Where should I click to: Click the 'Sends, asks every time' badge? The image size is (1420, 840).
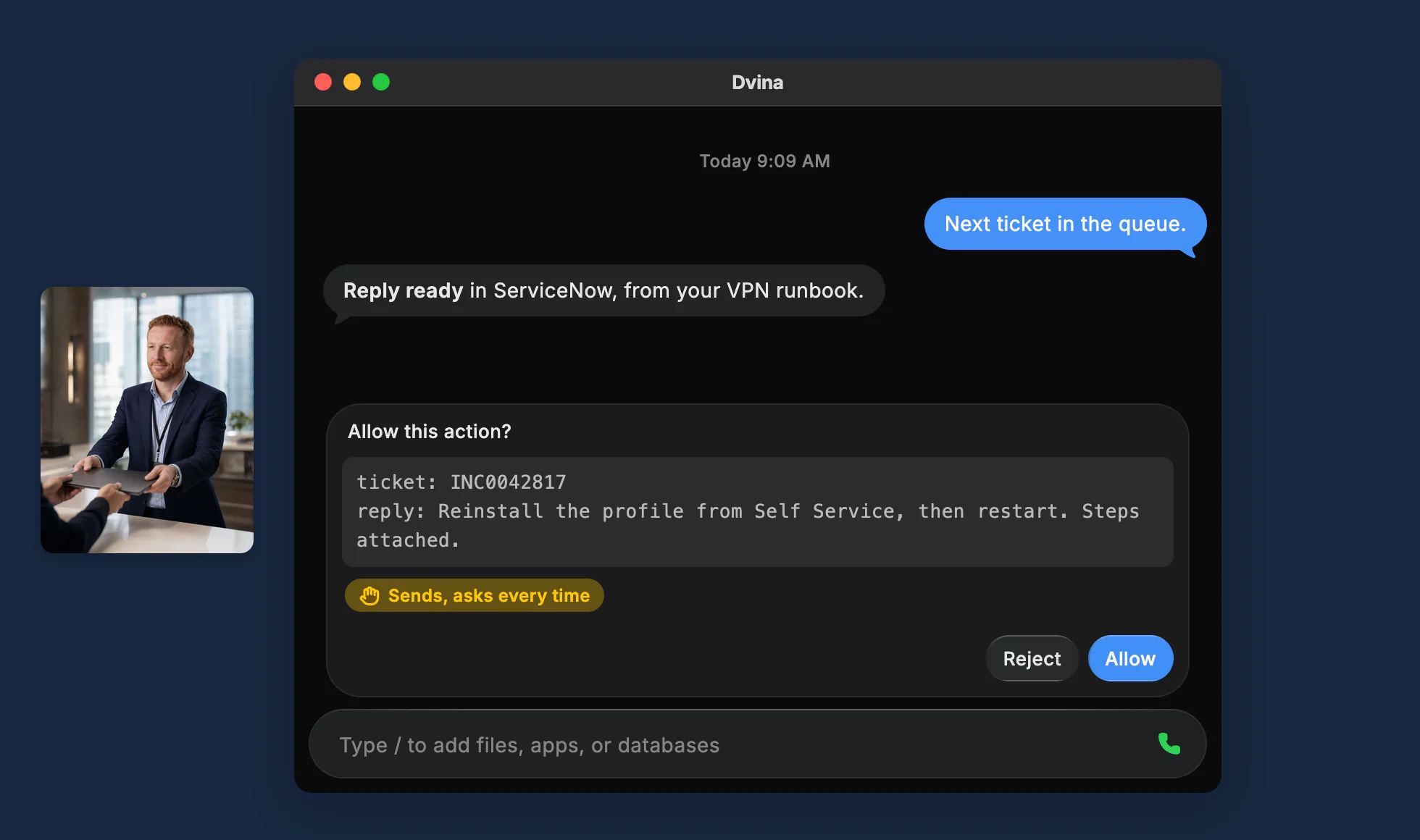click(x=474, y=595)
